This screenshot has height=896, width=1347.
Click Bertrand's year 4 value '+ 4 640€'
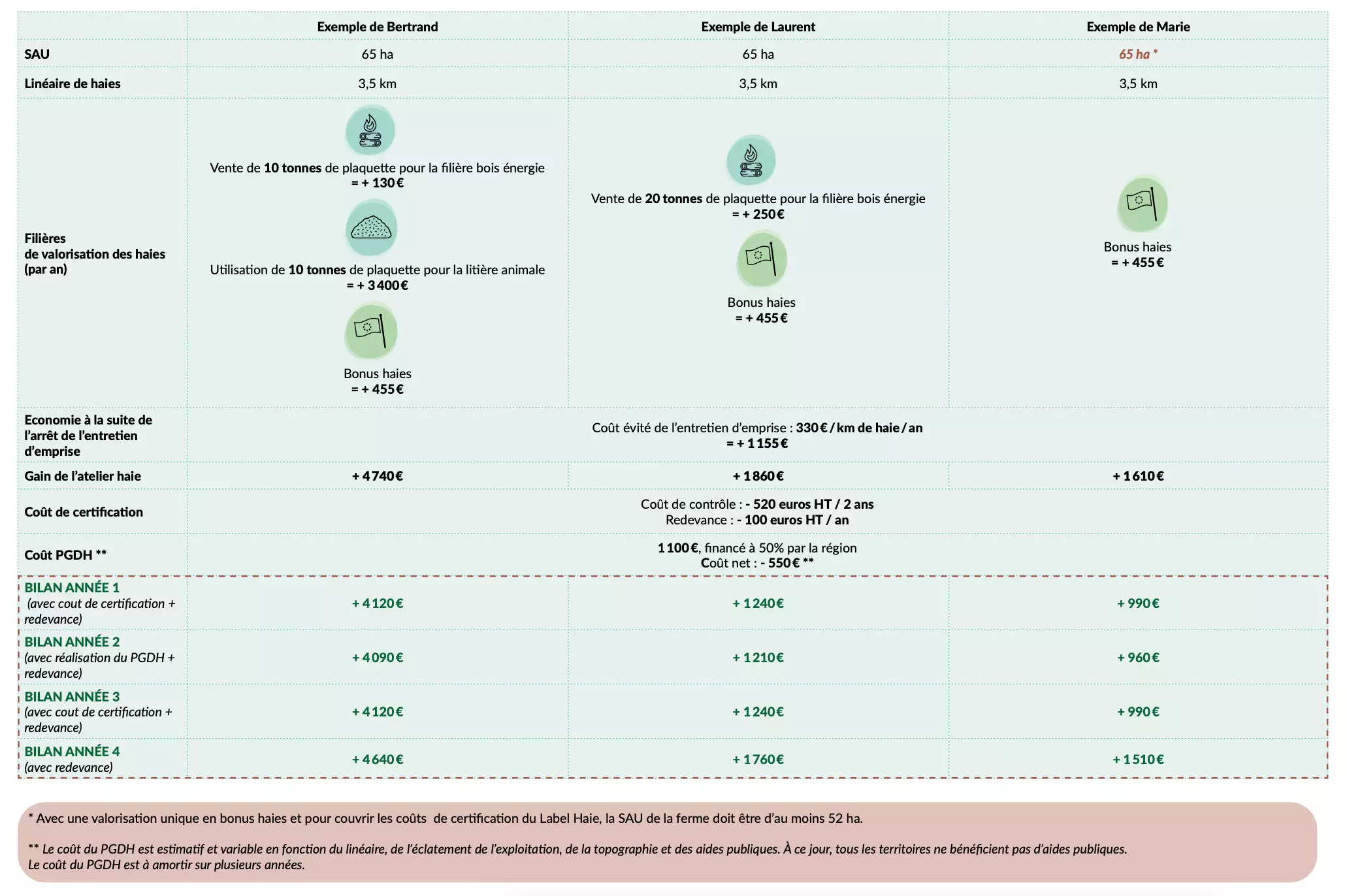click(378, 760)
